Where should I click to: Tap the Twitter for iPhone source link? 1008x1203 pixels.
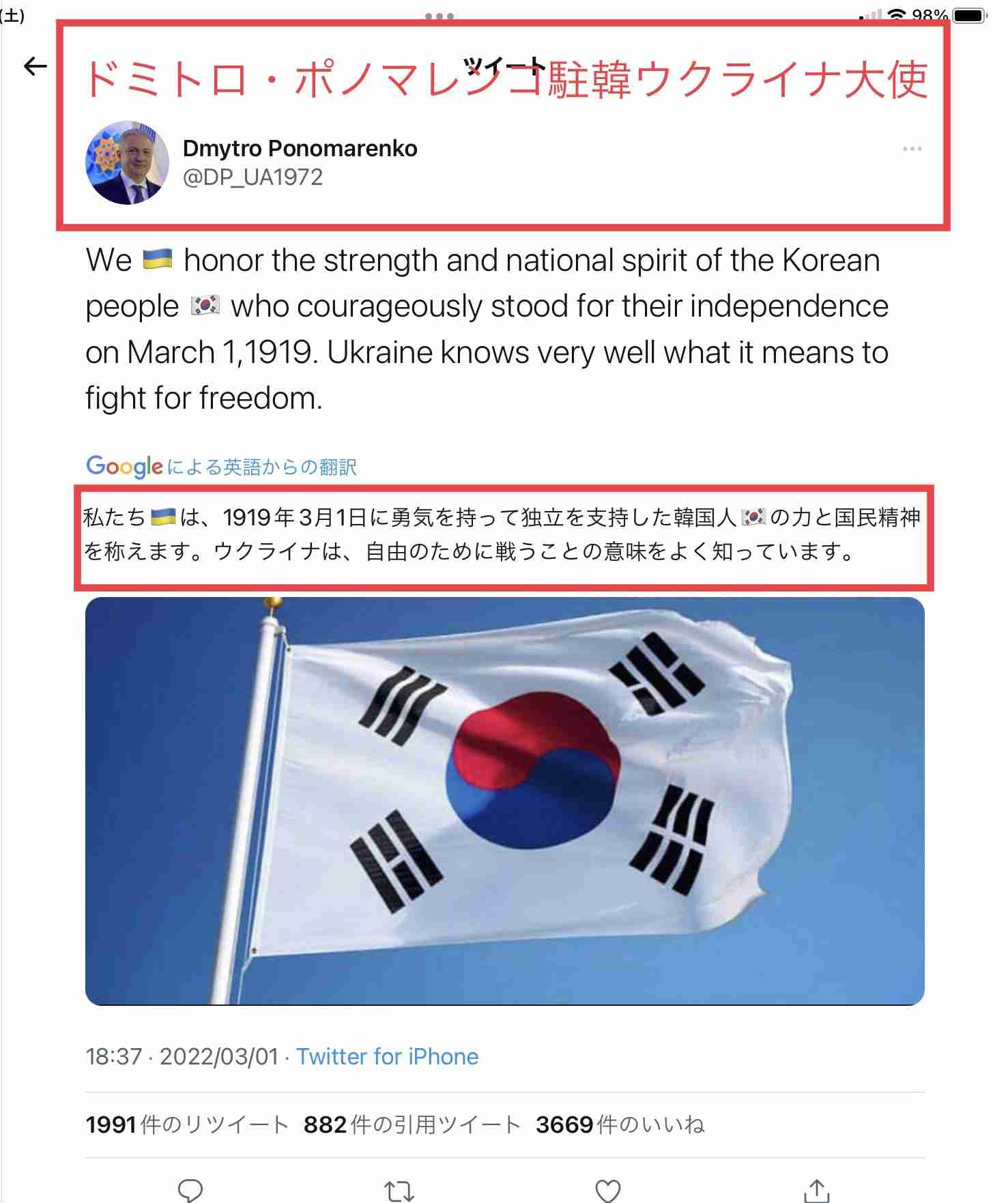click(387, 1056)
